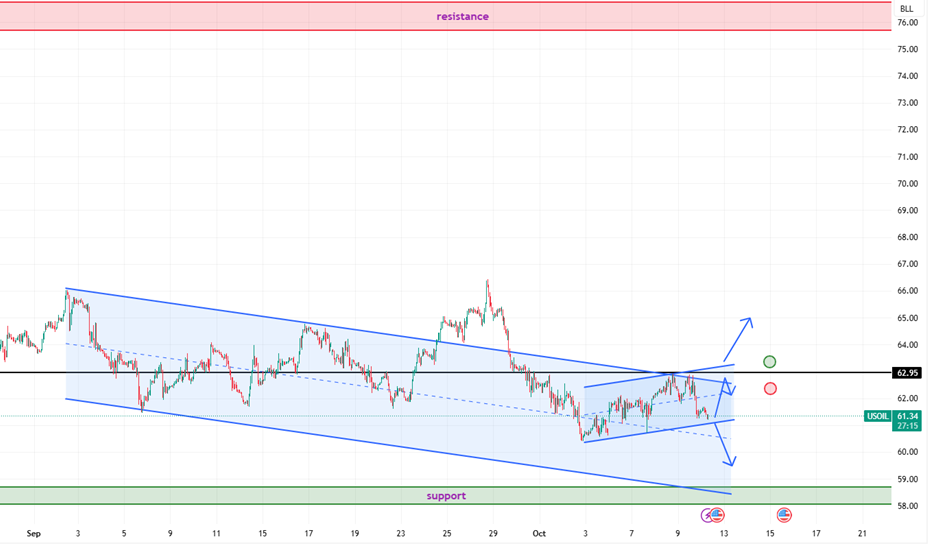Open the US flag event beside lightning icon
The image size is (934, 545).
click(718, 515)
